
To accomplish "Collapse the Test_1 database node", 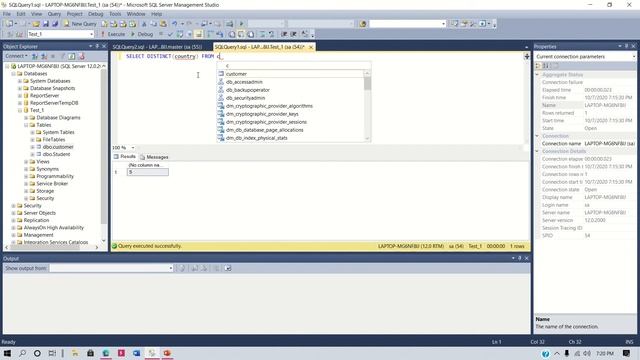I will coord(20,110).
